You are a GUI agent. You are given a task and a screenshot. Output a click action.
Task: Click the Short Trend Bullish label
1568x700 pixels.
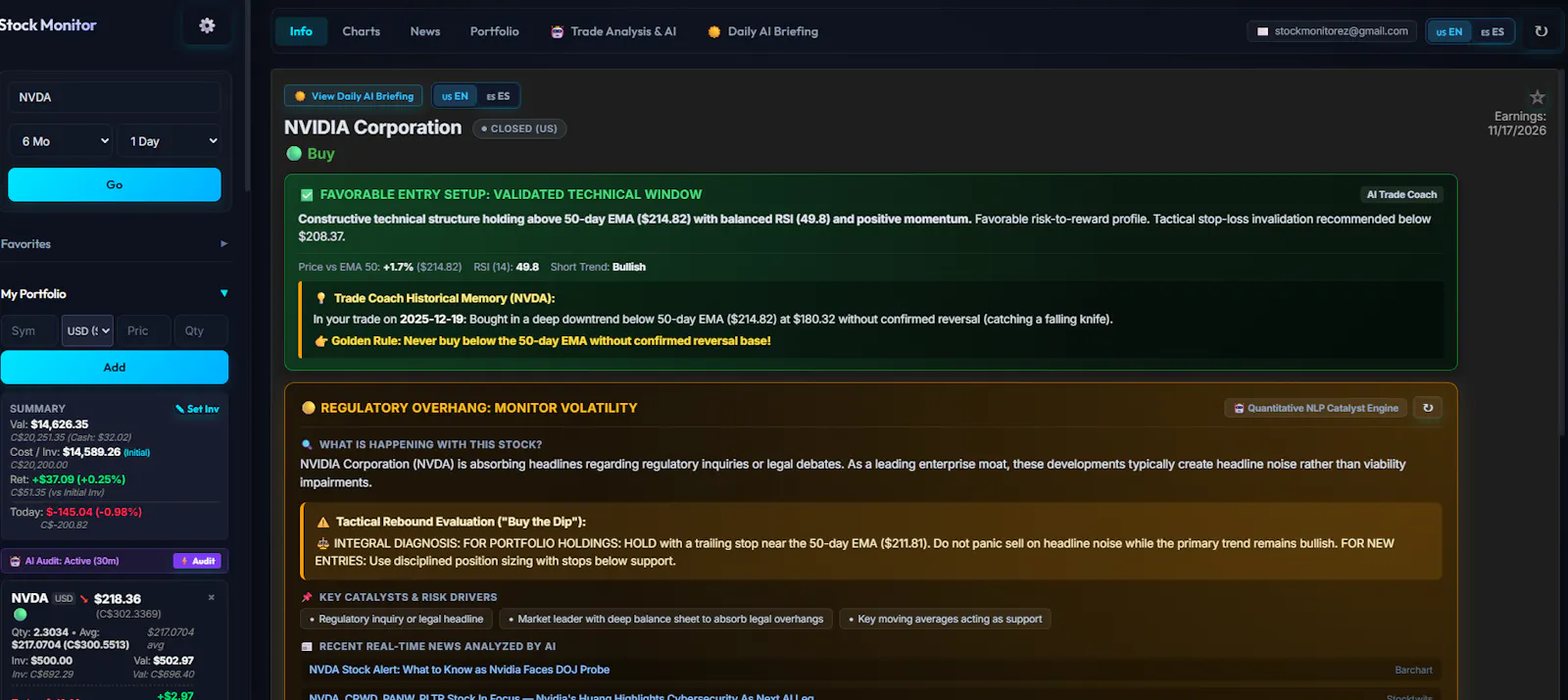598,267
